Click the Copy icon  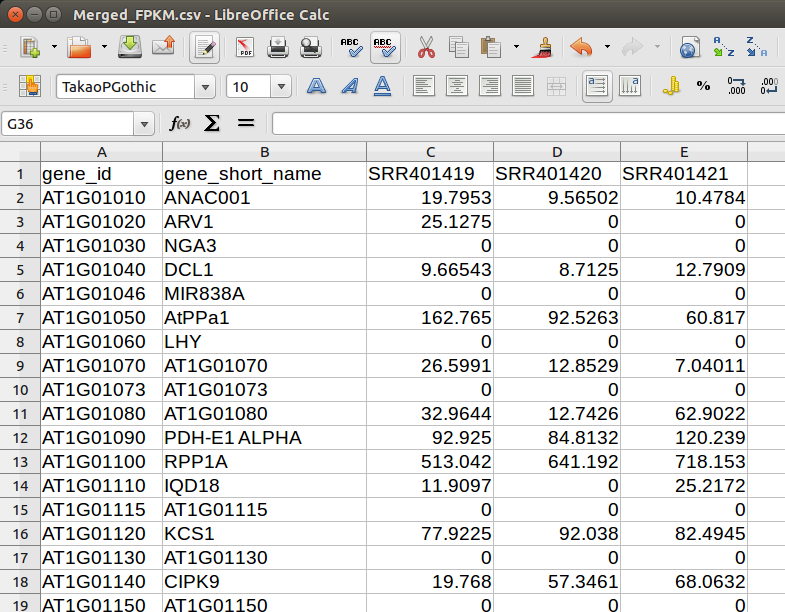pyautogui.click(x=459, y=48)
